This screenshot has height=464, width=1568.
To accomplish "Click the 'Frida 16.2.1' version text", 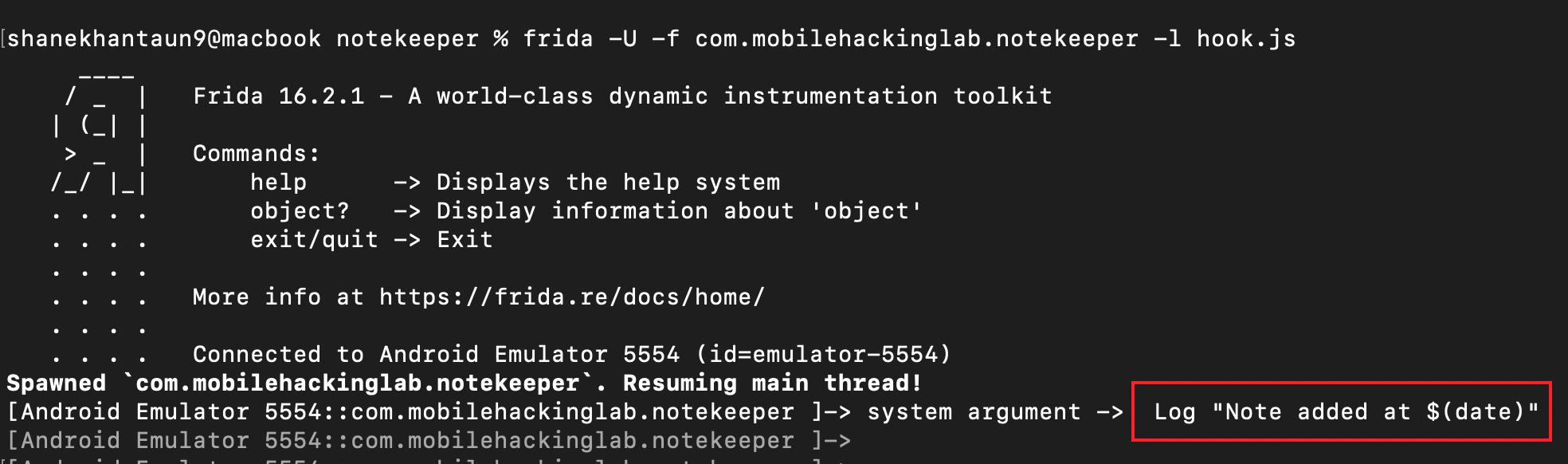I will [278, 96].
